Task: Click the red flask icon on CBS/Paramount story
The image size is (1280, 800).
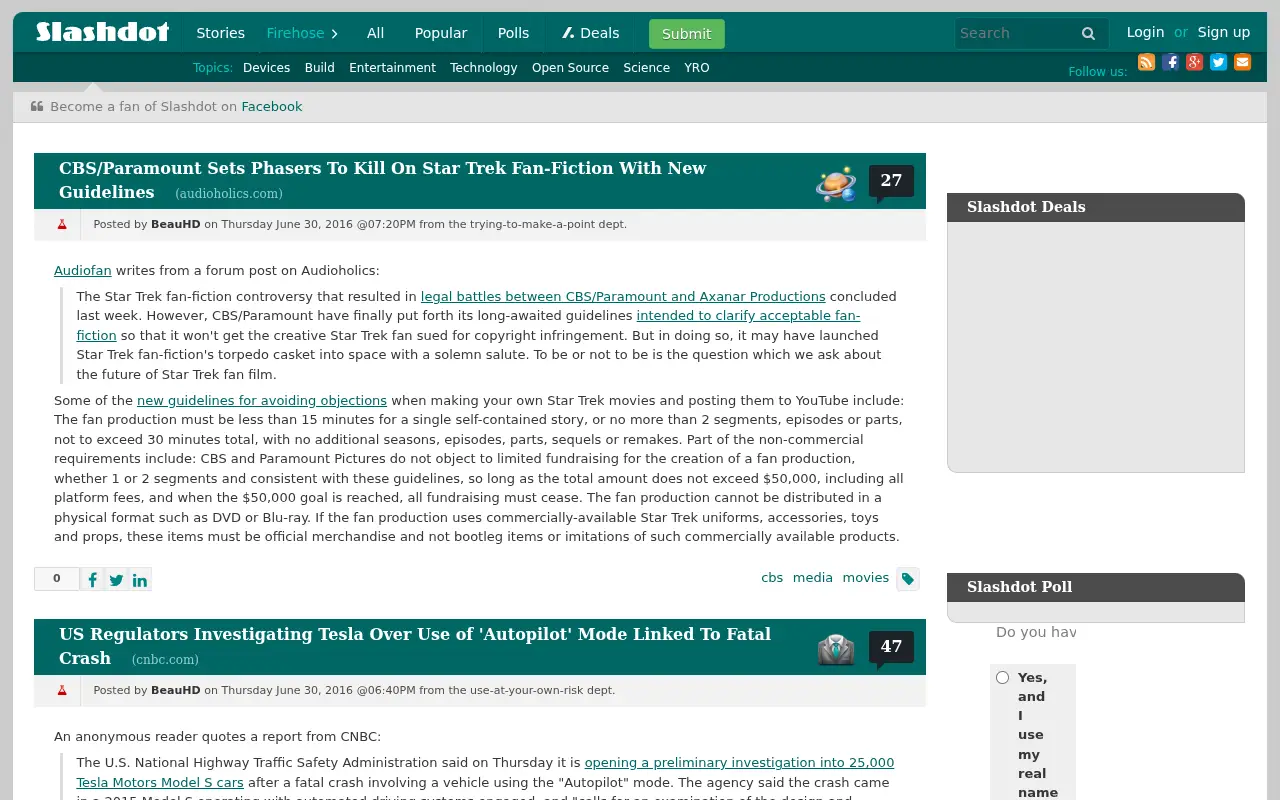Action: (62, 225)
